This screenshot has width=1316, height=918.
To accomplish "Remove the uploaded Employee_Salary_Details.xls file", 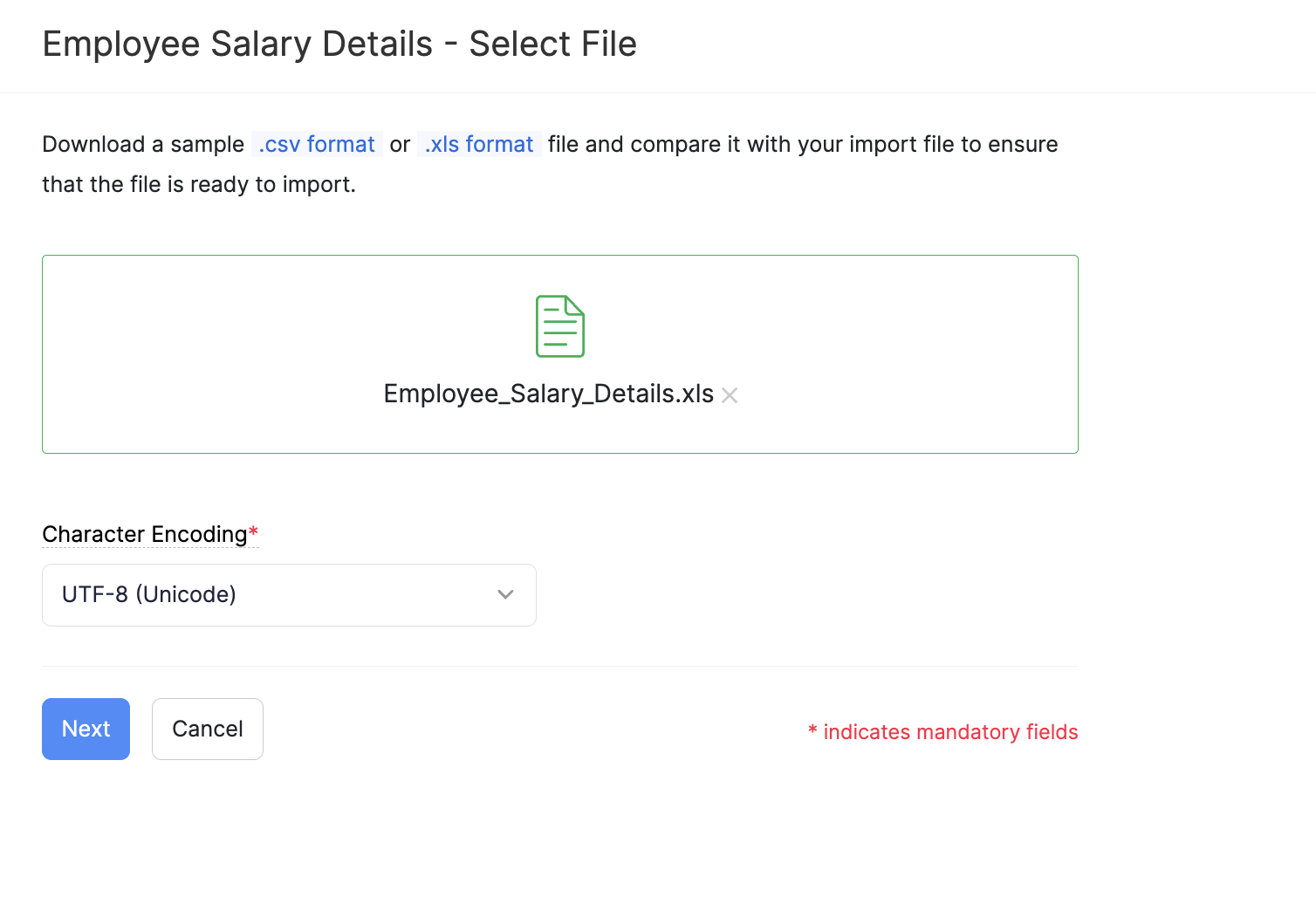I will click(730, 394).
